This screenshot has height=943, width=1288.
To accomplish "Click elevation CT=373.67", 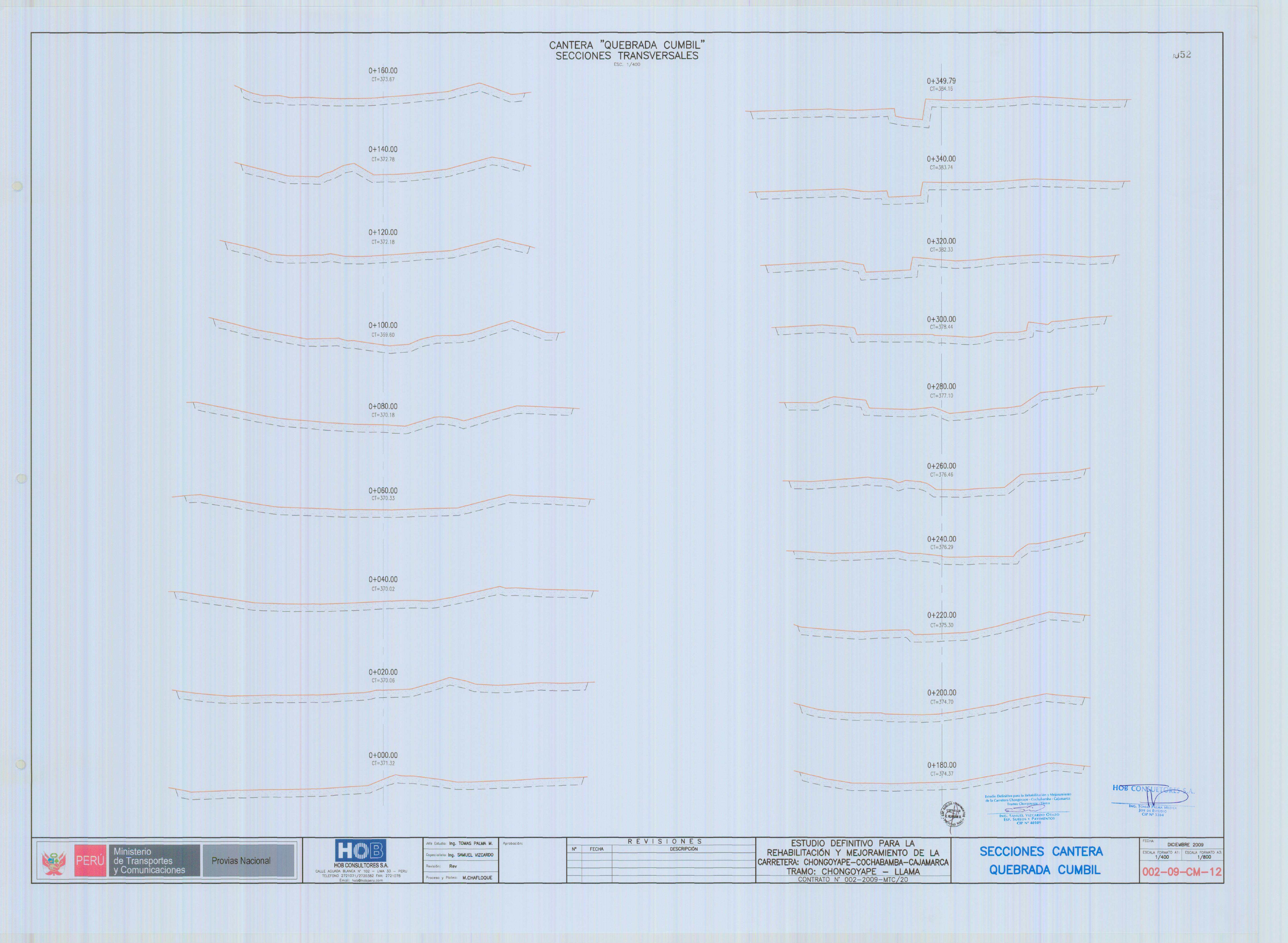I will (x=383, y=79).
